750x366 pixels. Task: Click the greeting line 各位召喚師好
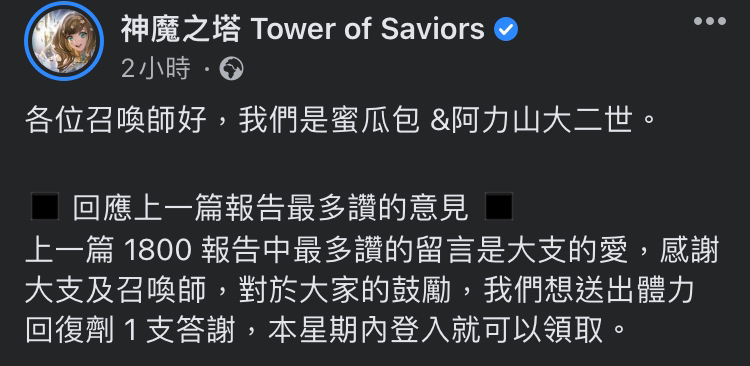116,120
